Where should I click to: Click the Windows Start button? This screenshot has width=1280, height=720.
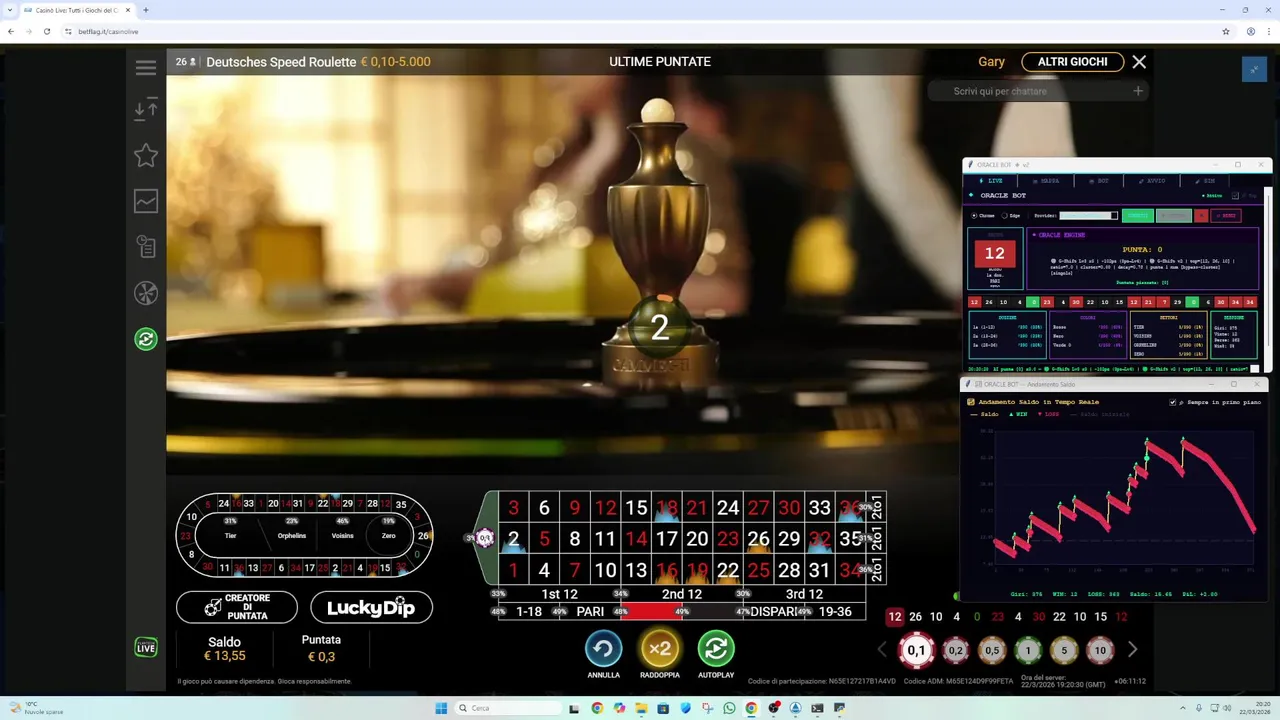[x=441, y=708]
